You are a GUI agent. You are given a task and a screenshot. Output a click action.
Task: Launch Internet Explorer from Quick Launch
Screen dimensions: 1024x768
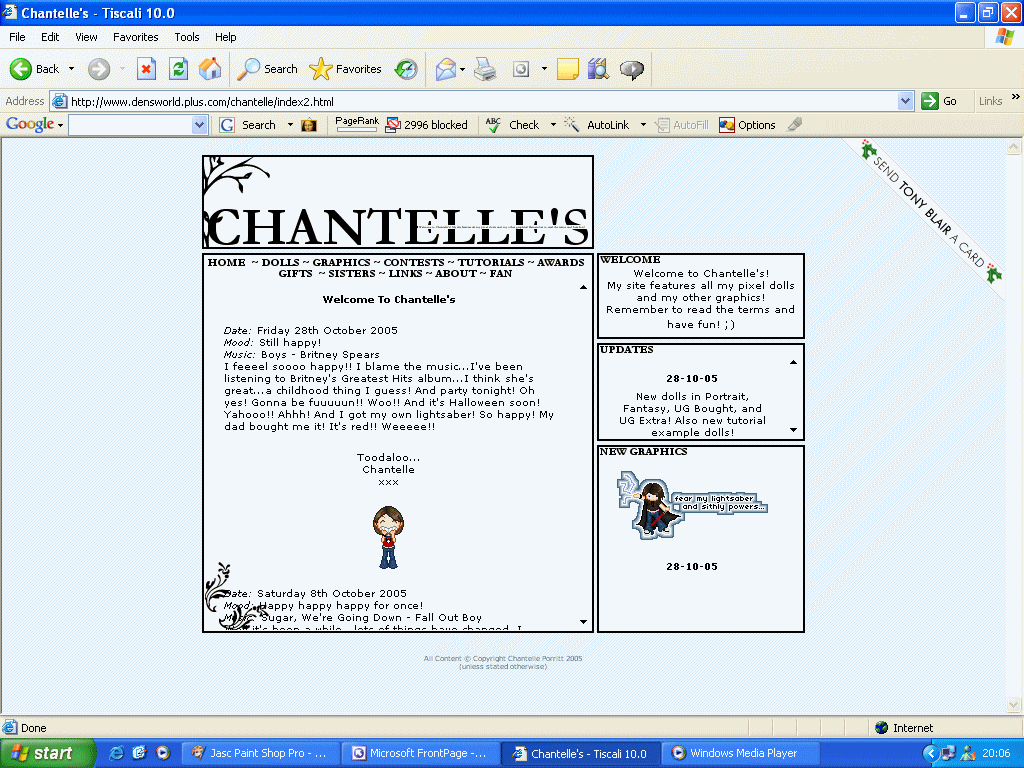pos(116,753)
